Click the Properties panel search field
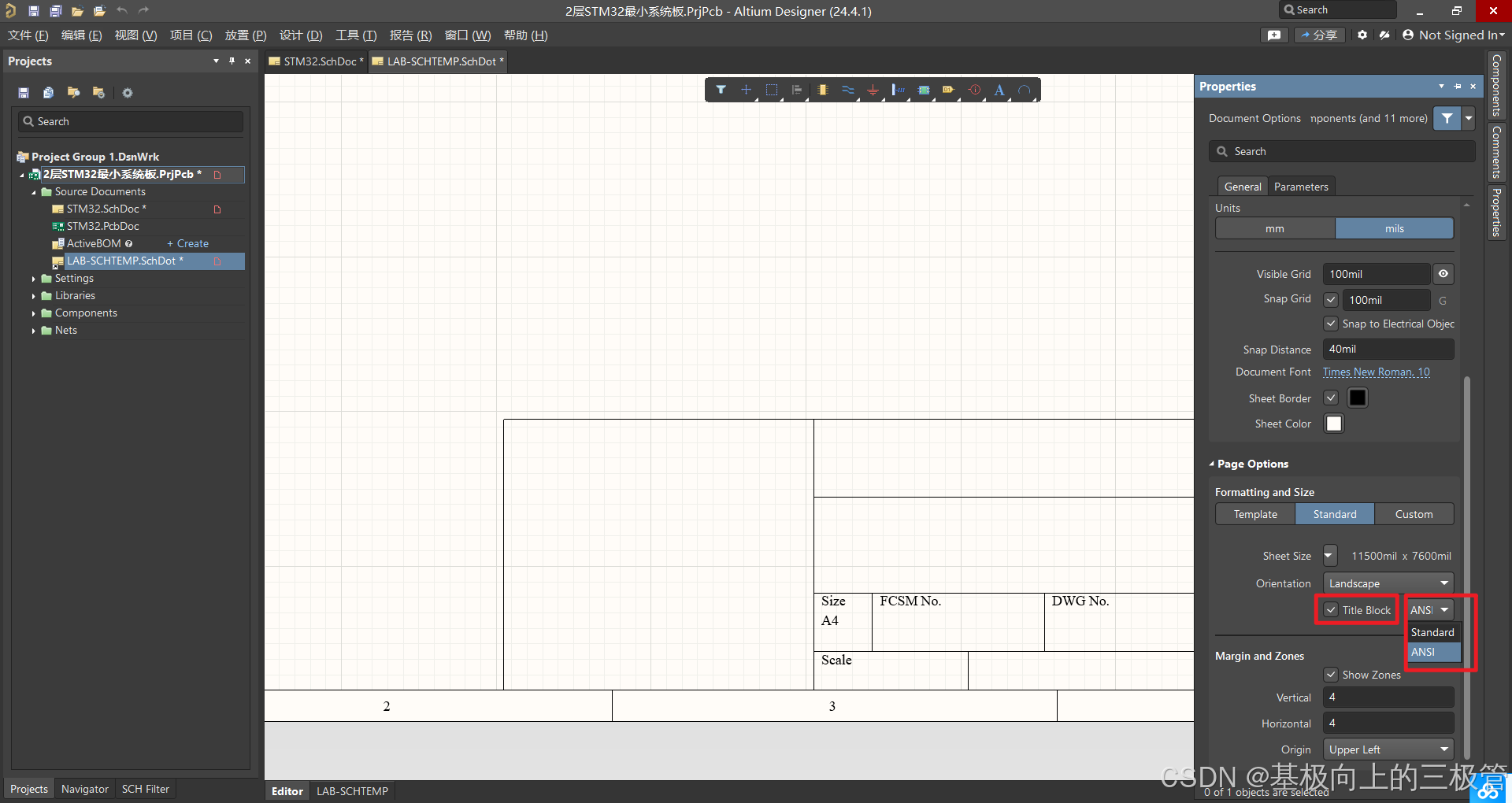Image resolution: width=1512 pixels, height=803 pixels. pos(1342,151)
